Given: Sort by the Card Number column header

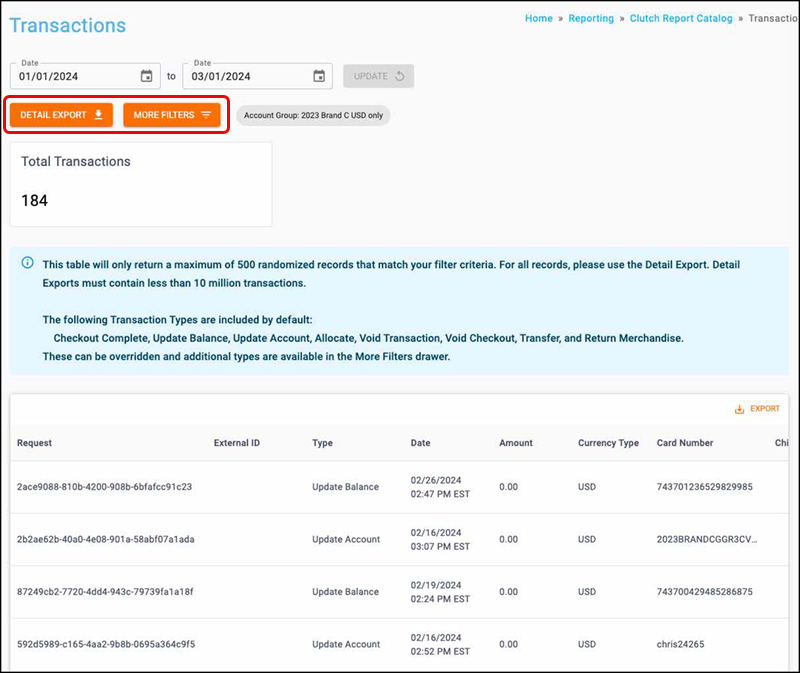Looking at the screenshot, I should (685, 443).
